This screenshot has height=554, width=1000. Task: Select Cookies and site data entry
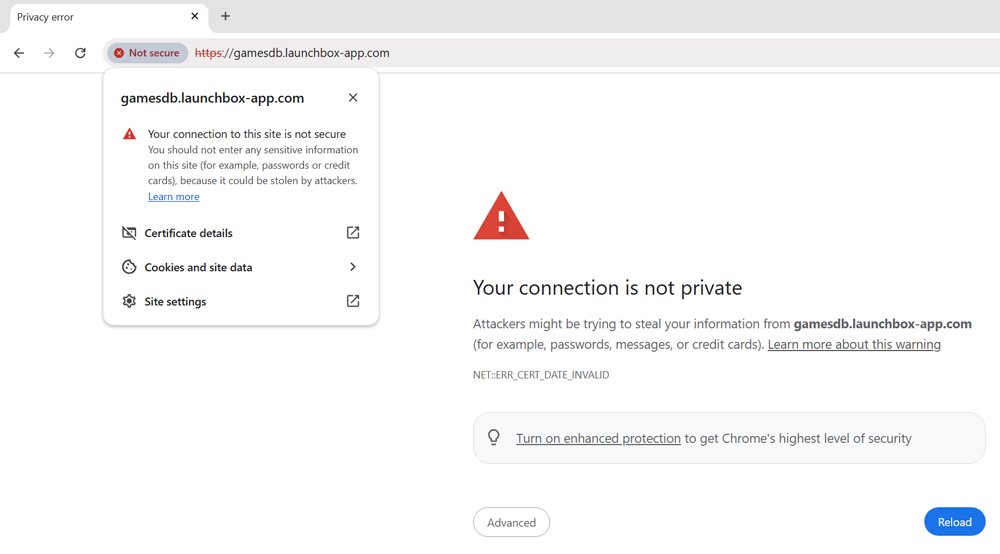[198, 267]
